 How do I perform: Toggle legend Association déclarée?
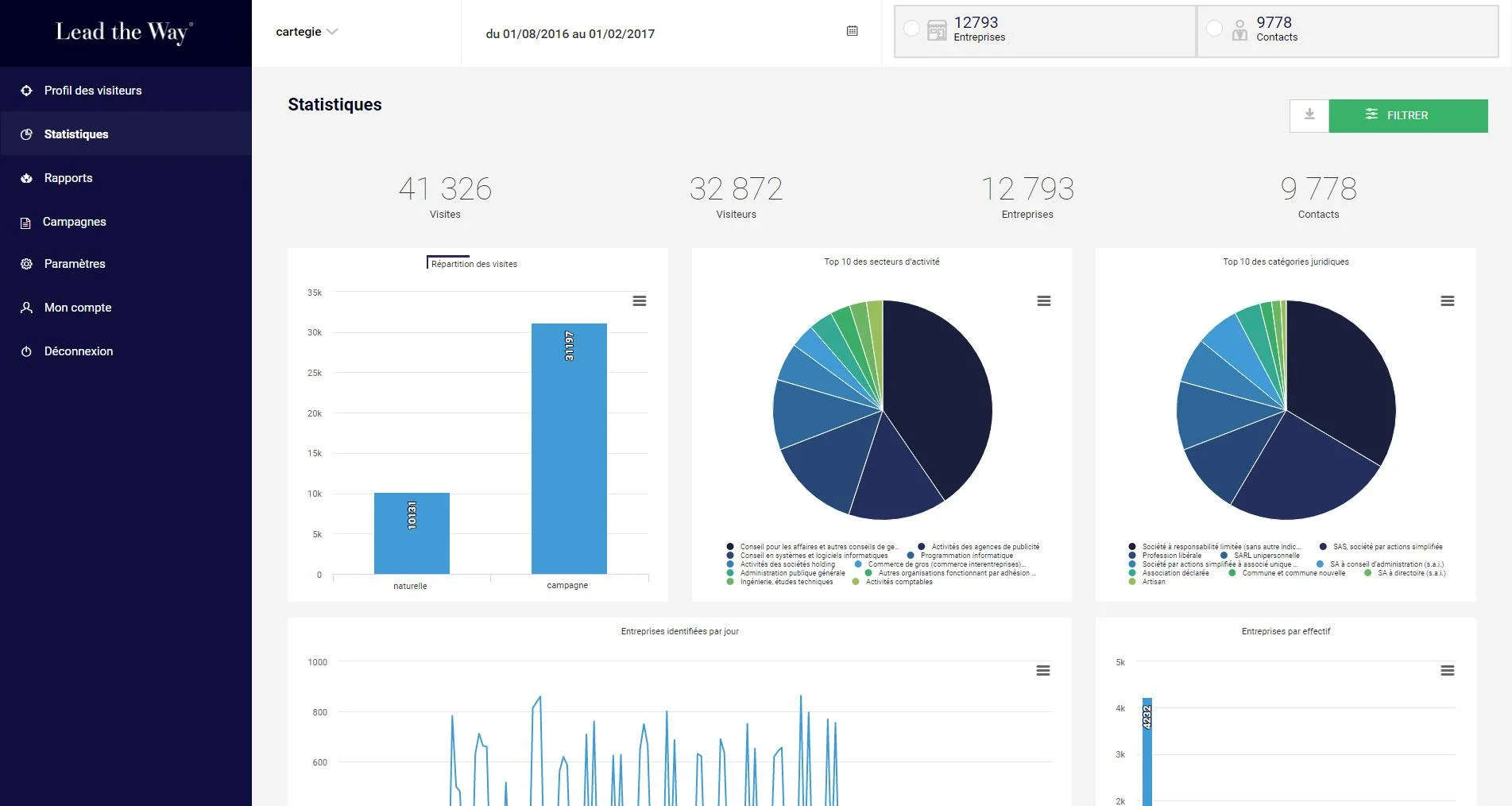1169,573
